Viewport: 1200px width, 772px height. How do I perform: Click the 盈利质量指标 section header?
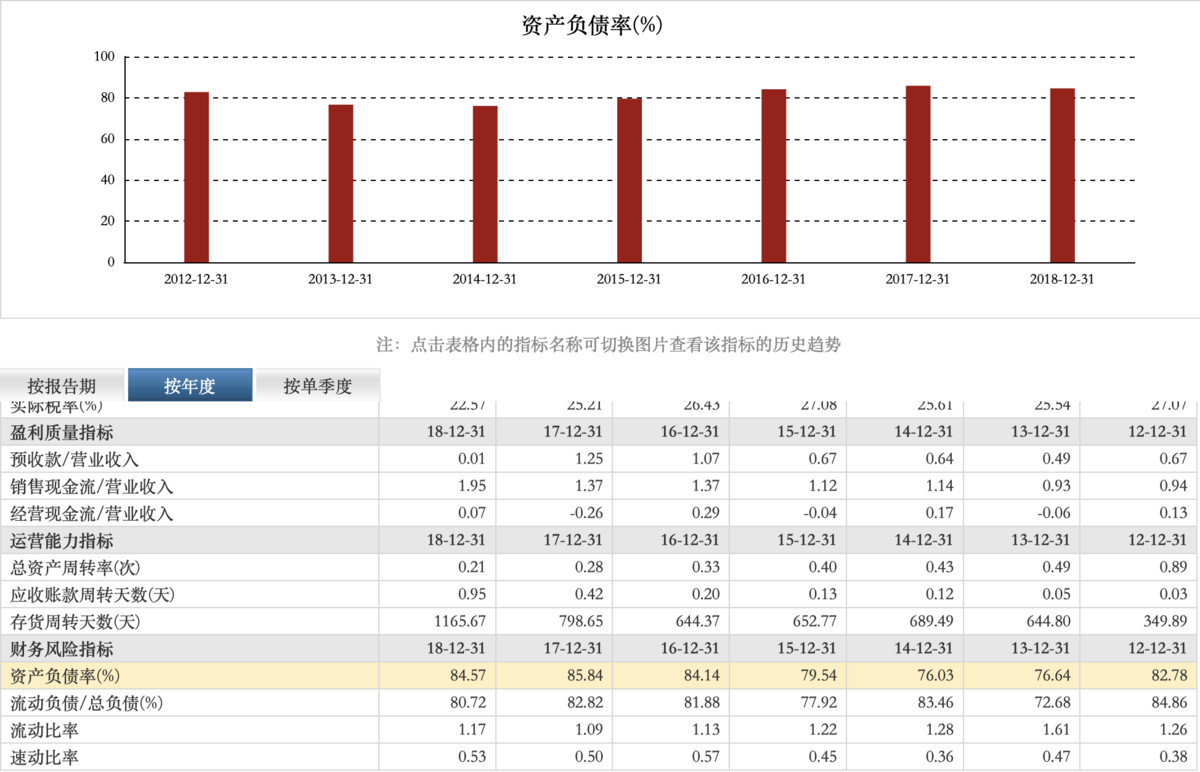tap(62, 433)
